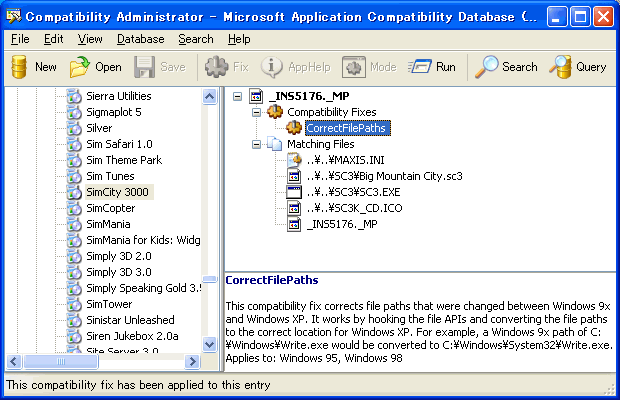The image size is (620, 400).
Task: Click the app list vertical scrollbar thumb
Action: tap(210, 279)
